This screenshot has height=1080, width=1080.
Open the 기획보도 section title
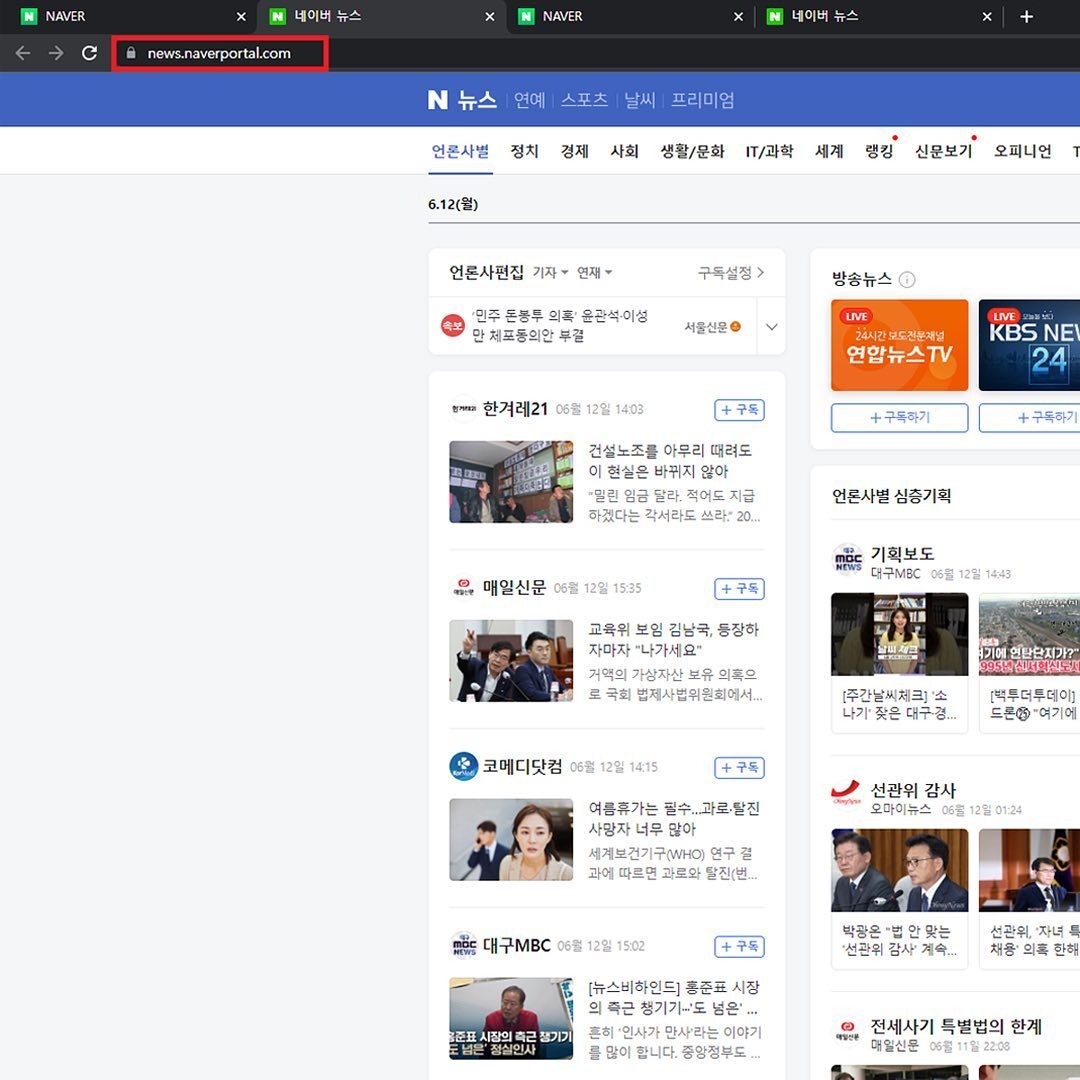coord(902,553)
